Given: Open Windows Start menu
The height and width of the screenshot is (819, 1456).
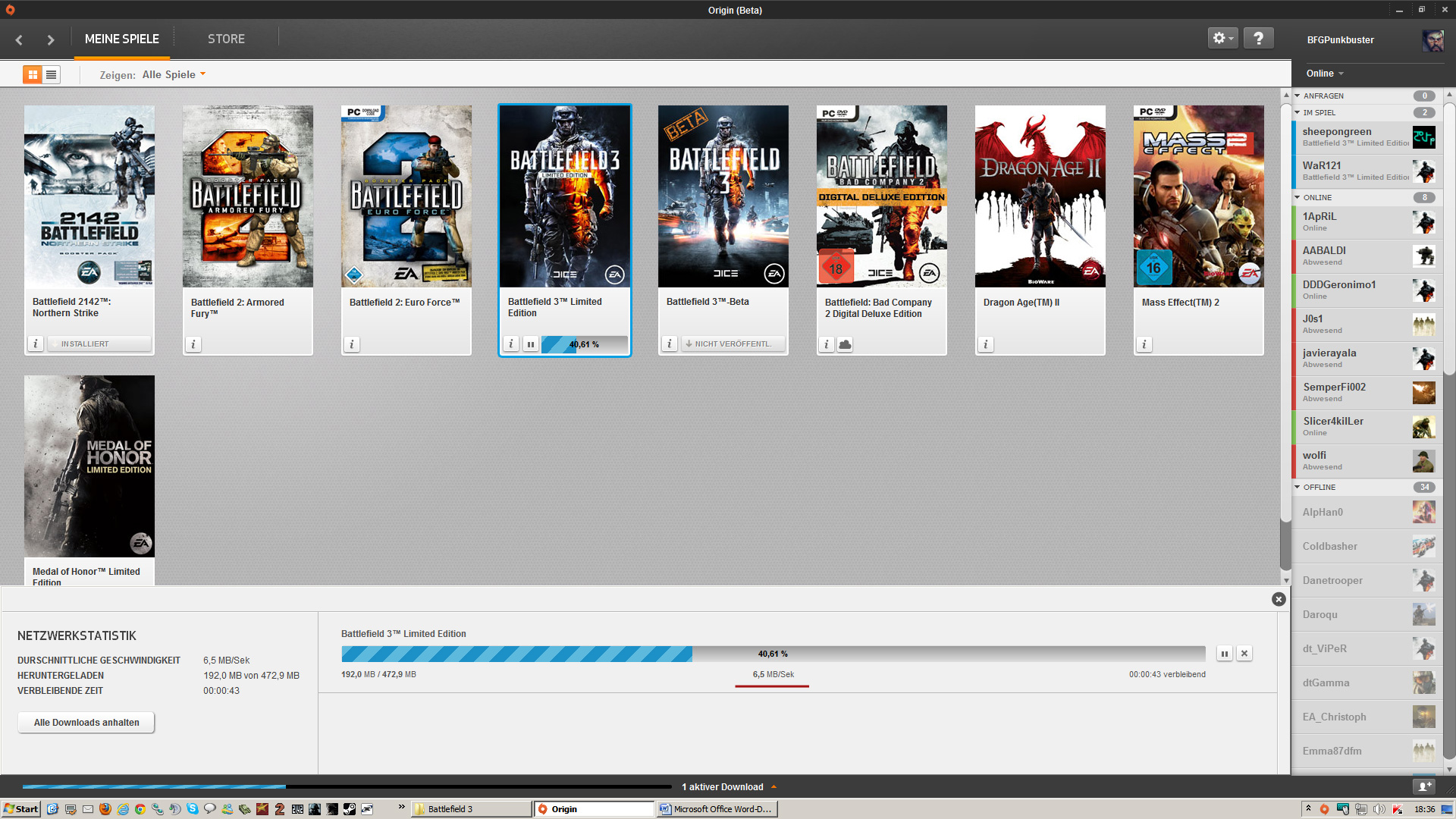Looking at the screenshot, I should (x=20, y=809).
